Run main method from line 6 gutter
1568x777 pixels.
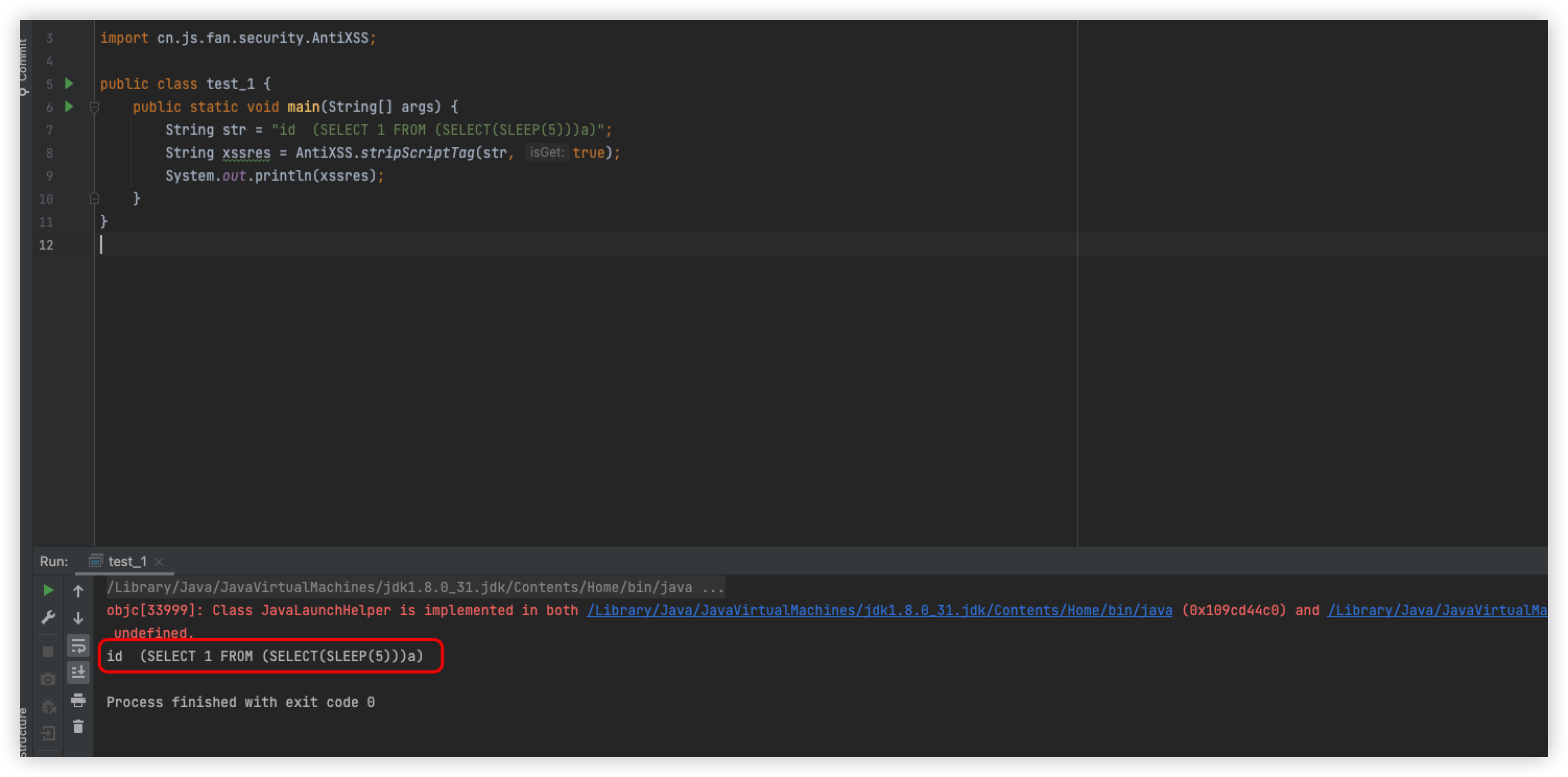pyautogui.click(x=69, y=107)
